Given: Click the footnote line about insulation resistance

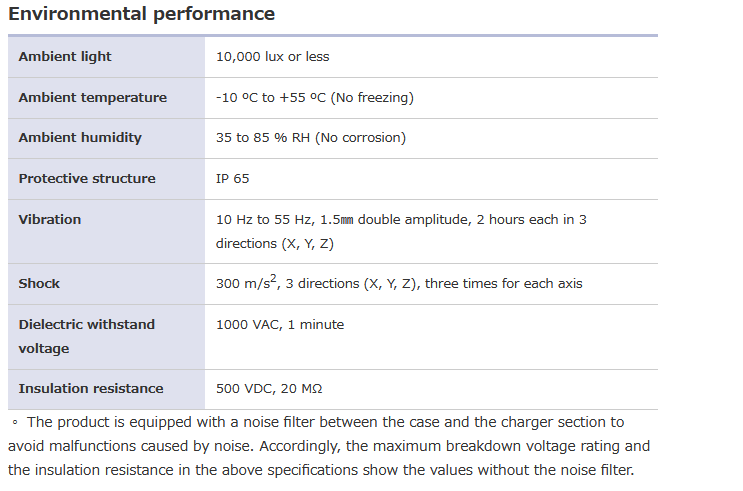Looking at the screenshot, I should (x=321, y=470).
